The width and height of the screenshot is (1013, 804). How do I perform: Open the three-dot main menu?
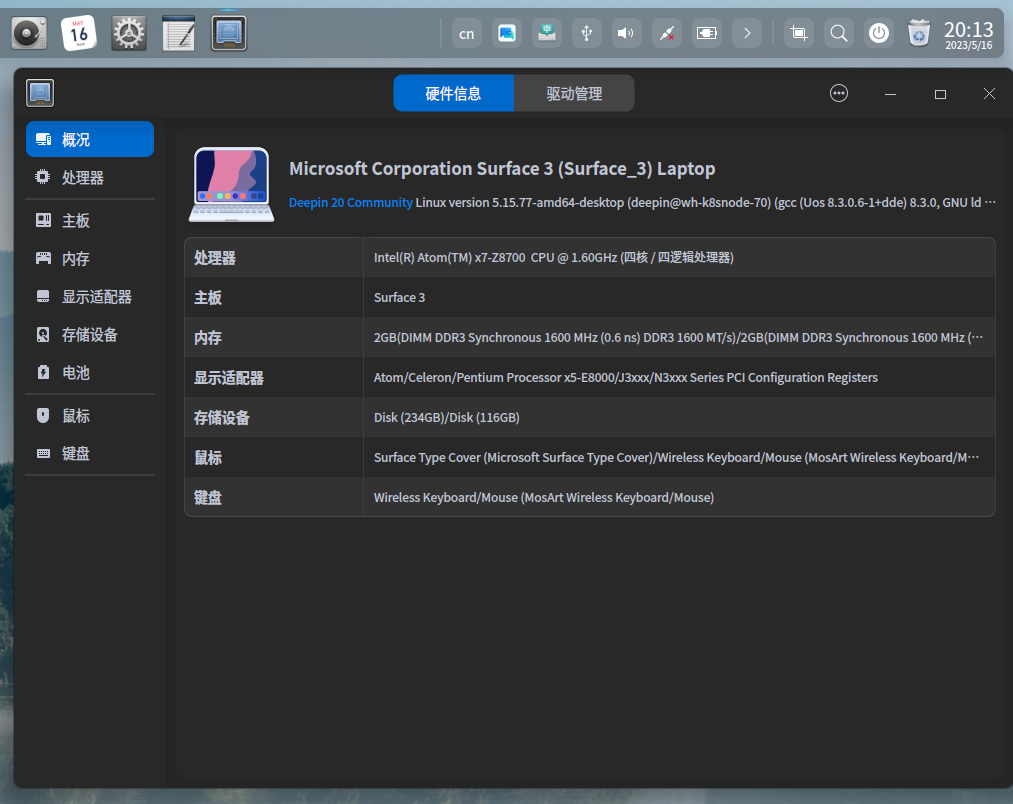(x=839, y=94)
